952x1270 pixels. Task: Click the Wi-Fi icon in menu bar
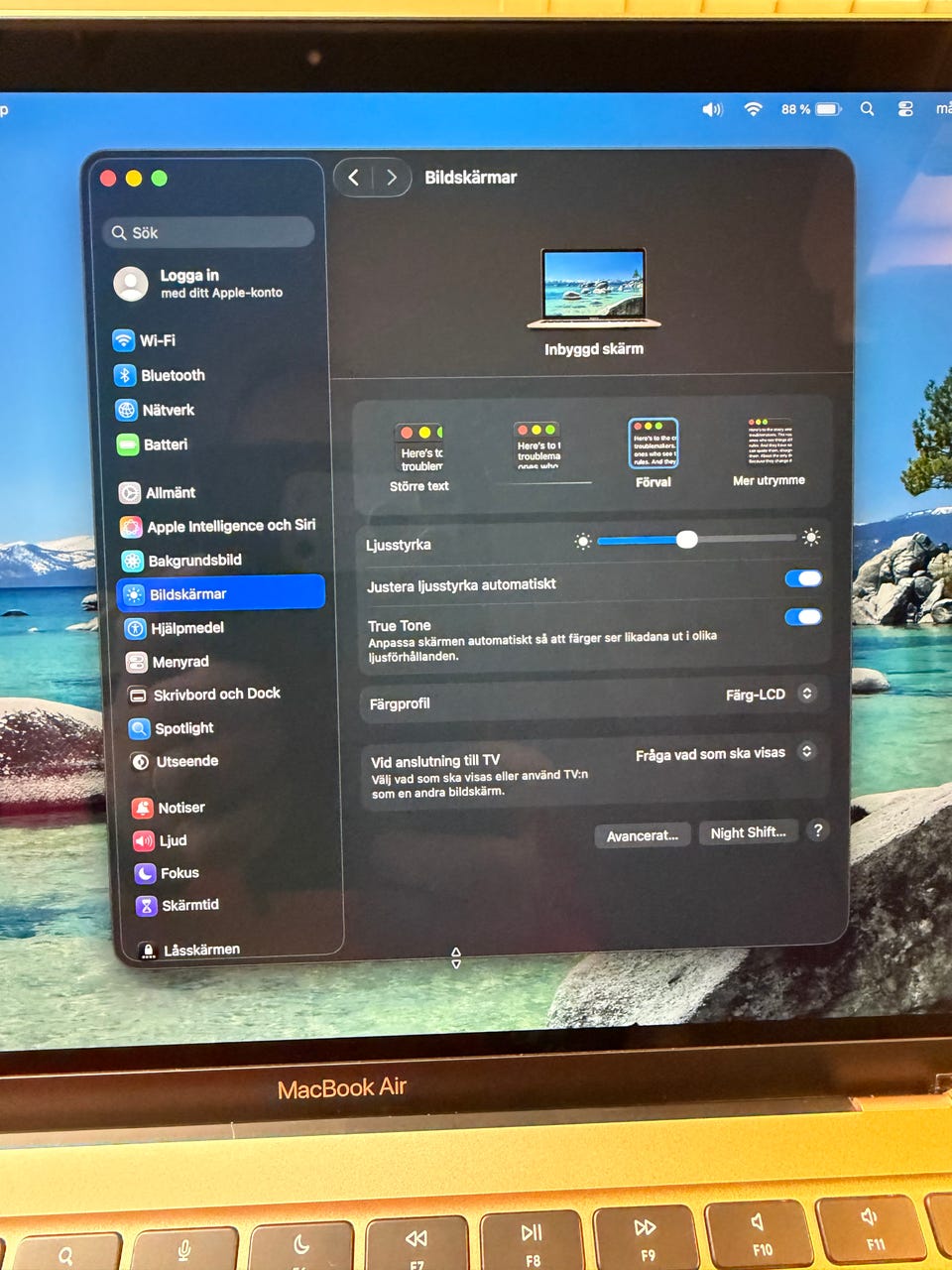pos(753,109)
